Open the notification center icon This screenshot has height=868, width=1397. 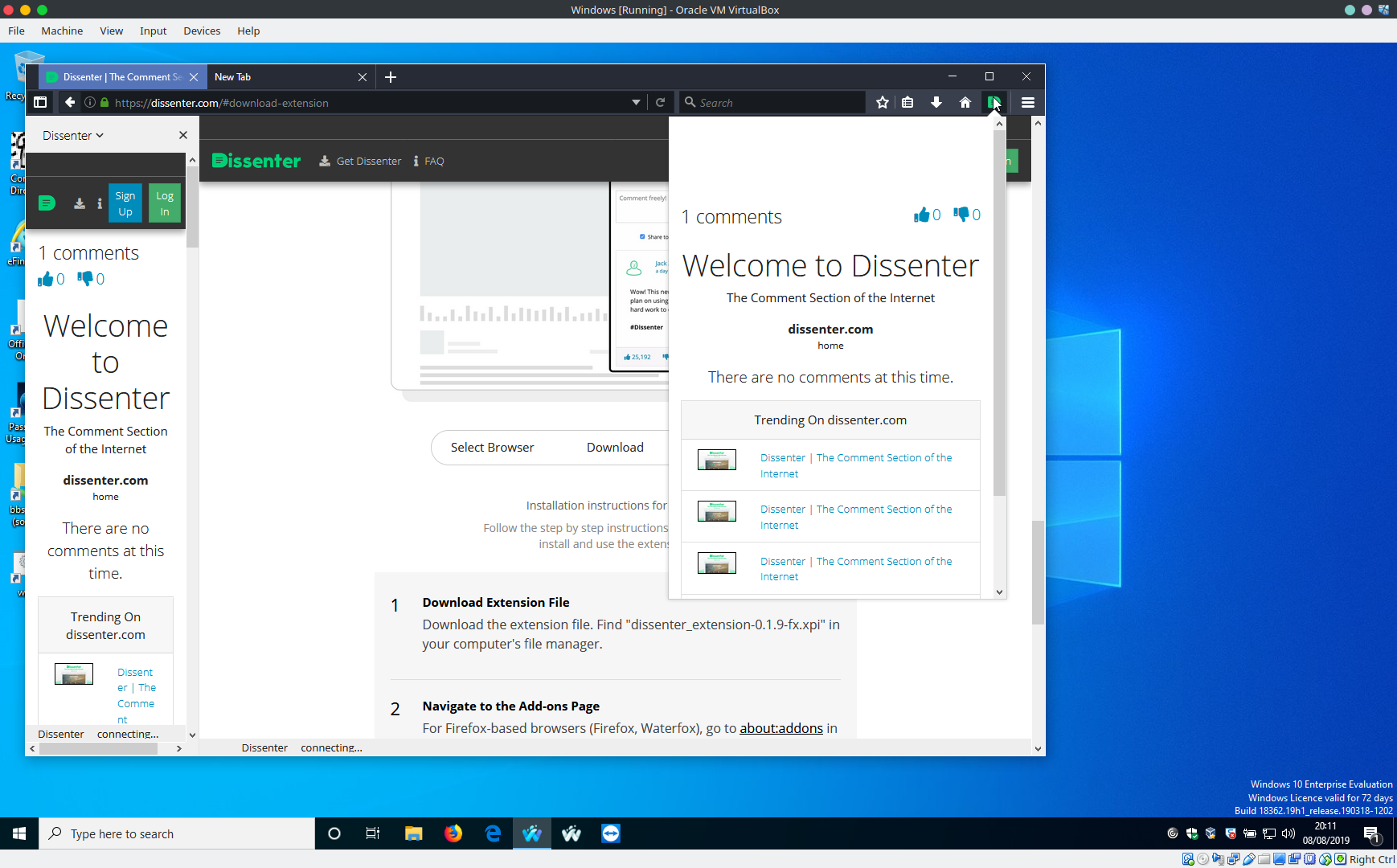click(1372, 833)
